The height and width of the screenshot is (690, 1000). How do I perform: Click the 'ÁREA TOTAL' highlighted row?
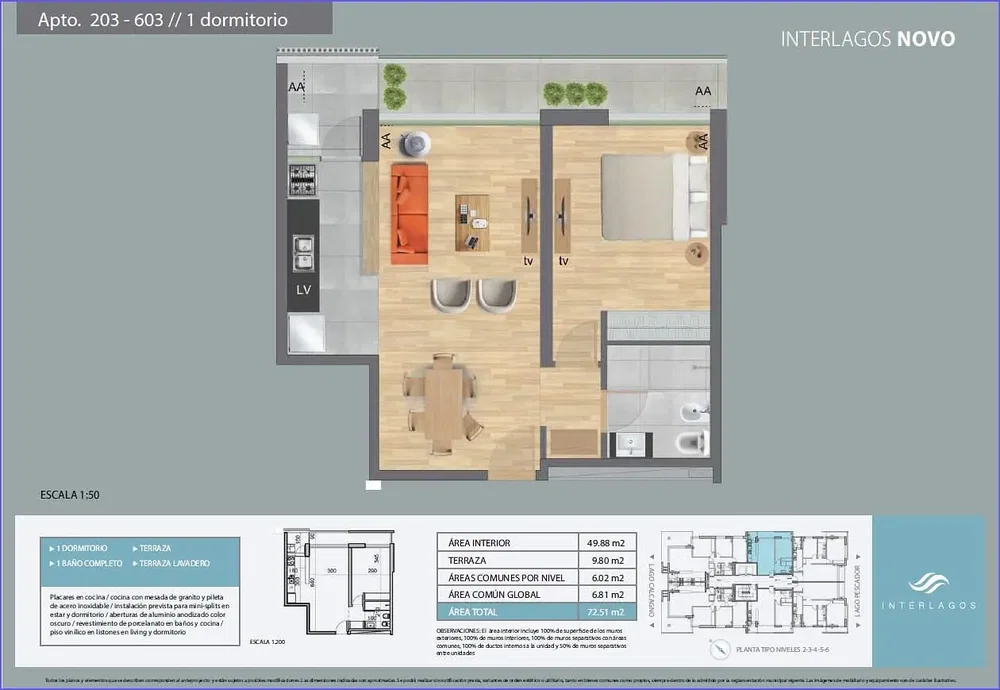coord(537,612)
